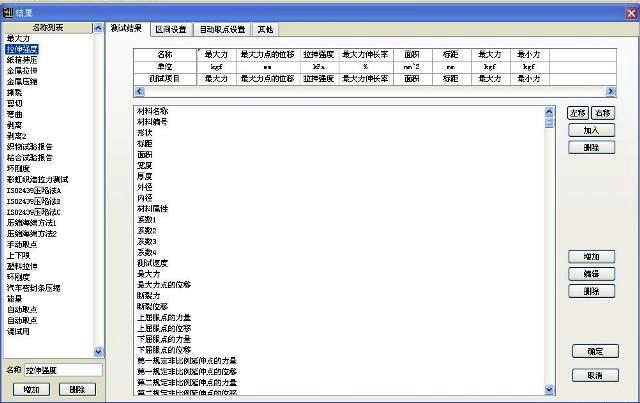The width and height of the screenshot is (640, 403).
Task: Click the 左移 button
Action: tap(578, 112)
